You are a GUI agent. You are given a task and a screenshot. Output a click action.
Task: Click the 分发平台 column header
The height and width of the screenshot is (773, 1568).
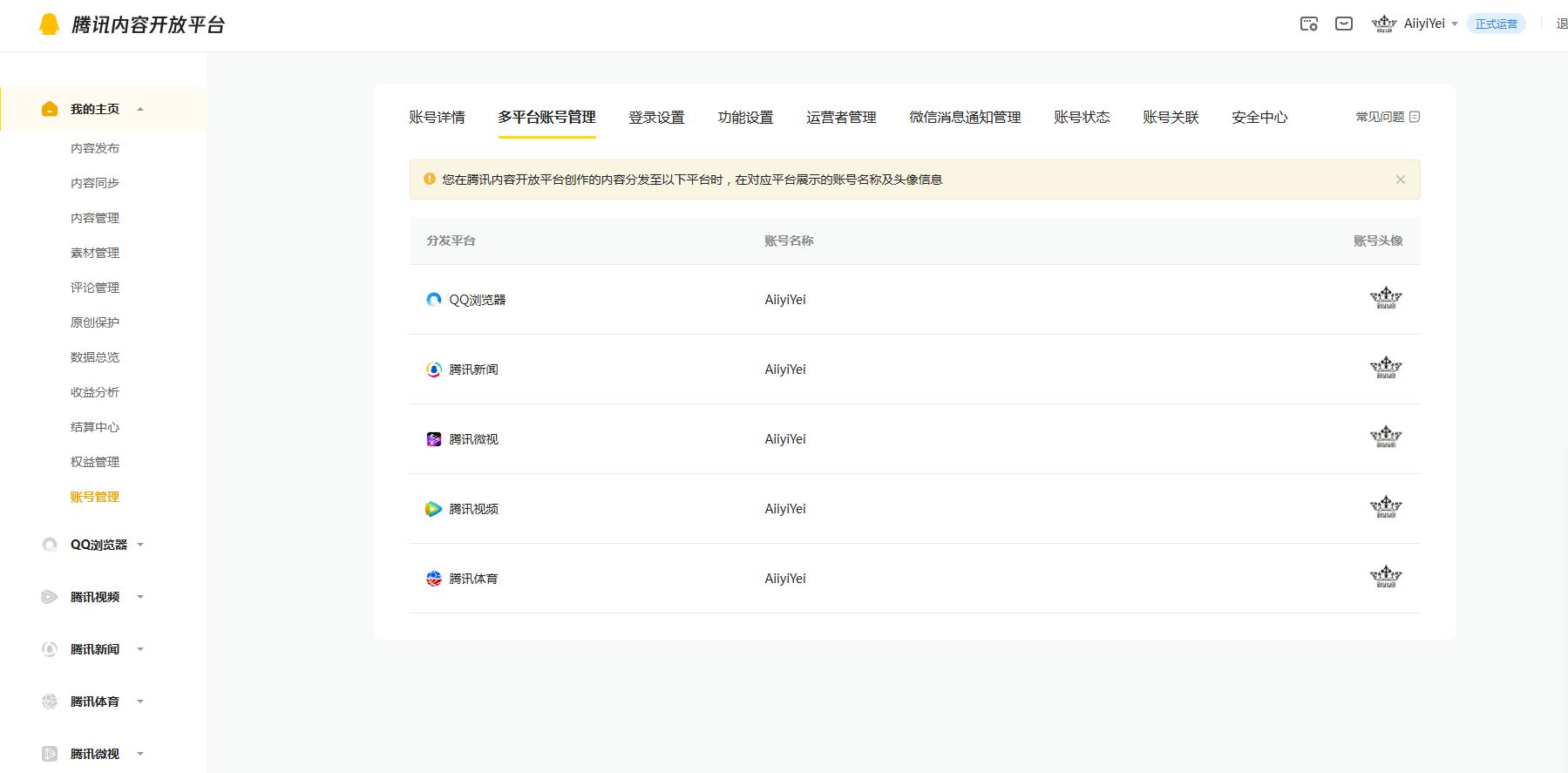tap(451, 241)
